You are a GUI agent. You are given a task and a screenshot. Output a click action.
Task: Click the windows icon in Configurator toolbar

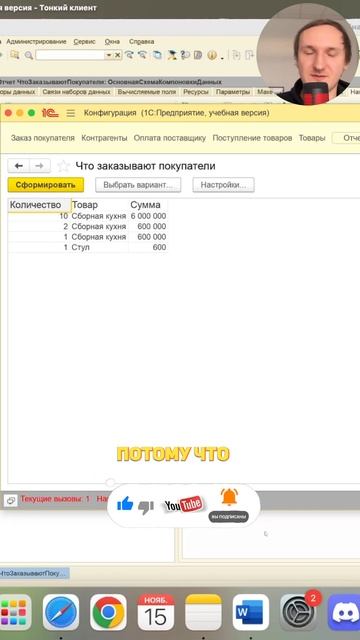click(x=157, y=55)
